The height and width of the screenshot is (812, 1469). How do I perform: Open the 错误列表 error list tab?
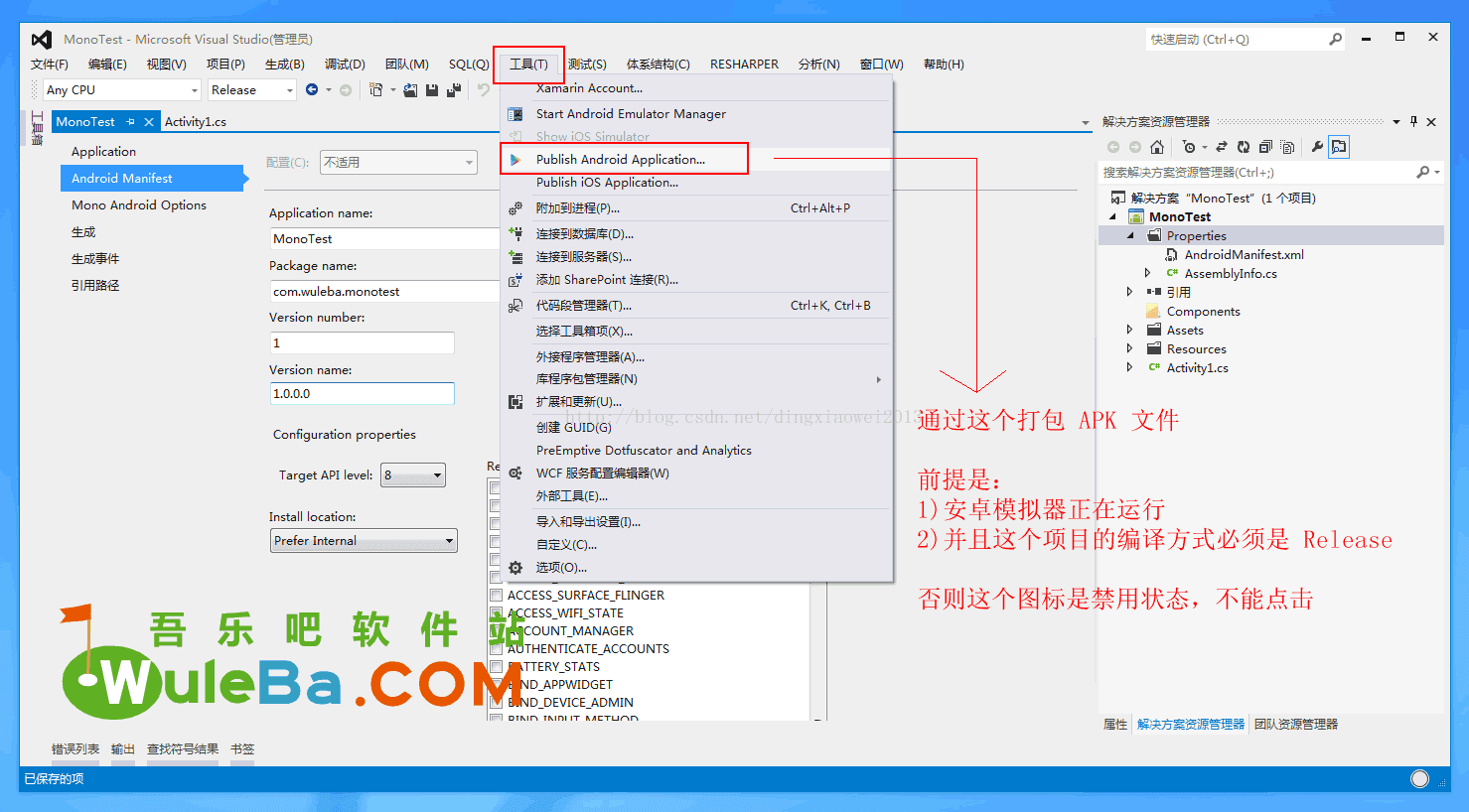(x=75, y=748)
